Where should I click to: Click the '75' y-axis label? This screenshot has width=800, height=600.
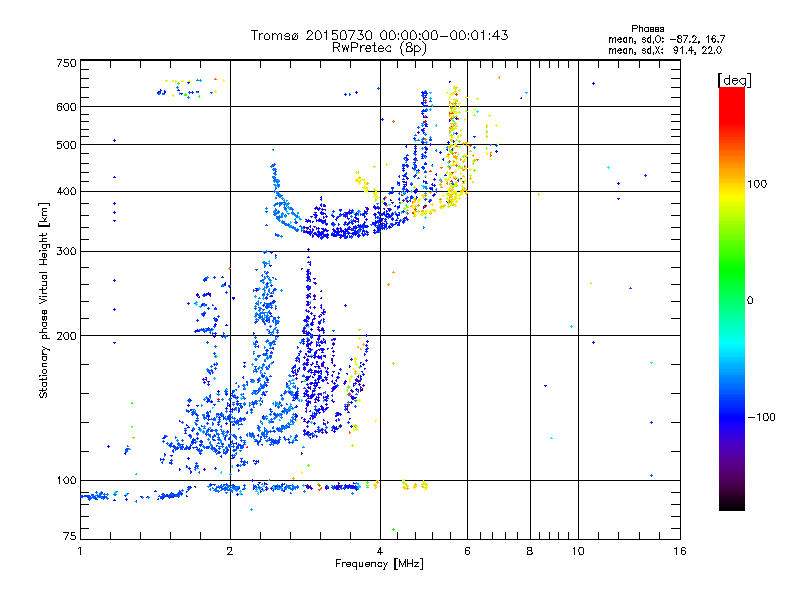point(70,536)
